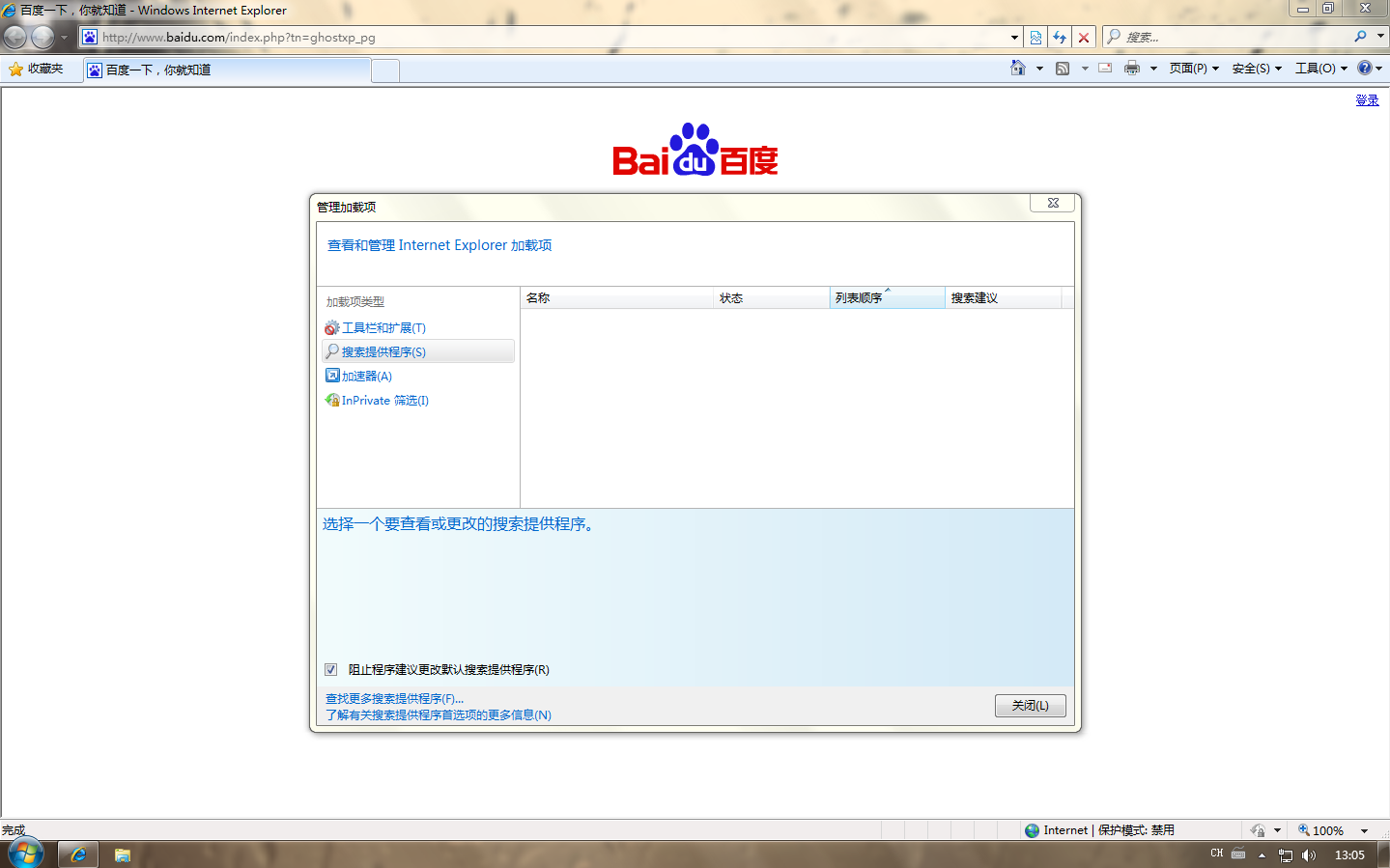1390x868 pixels.
Task: Select 工具栏和扩展(T) add-on type
Action: click(x=417, y=328)
